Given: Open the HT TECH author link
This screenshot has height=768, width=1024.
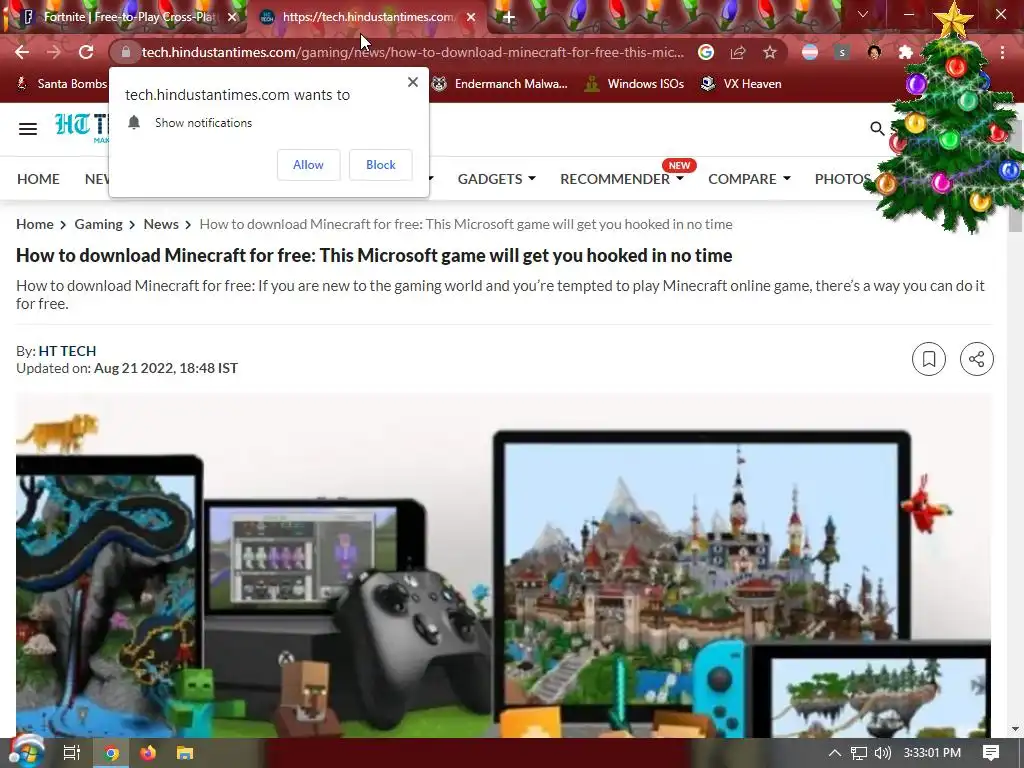Looking at the screenshot, I should 67,351.
